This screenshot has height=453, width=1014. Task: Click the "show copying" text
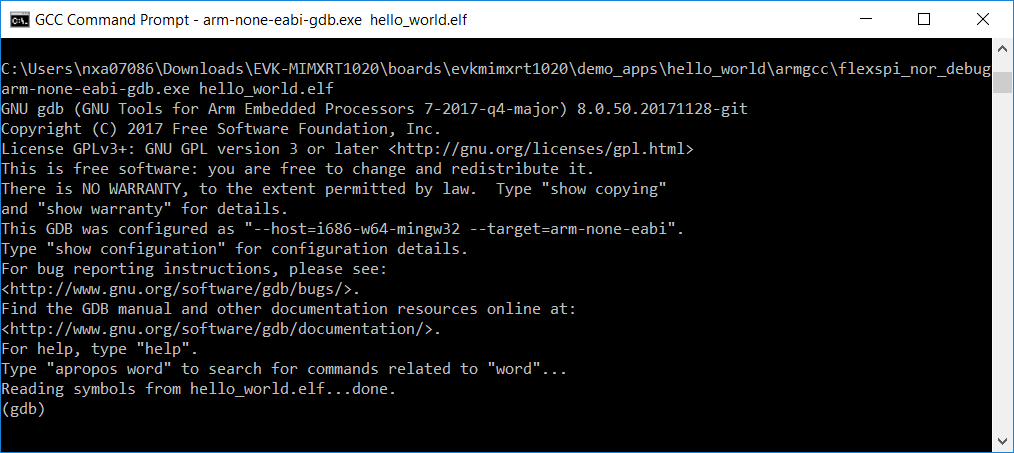609,188
